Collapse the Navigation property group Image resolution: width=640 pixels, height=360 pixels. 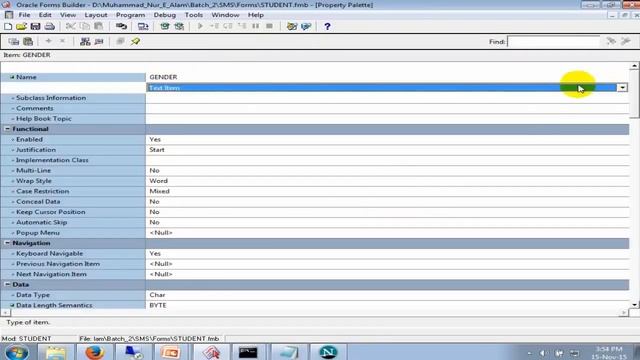(x=7, y=243)
